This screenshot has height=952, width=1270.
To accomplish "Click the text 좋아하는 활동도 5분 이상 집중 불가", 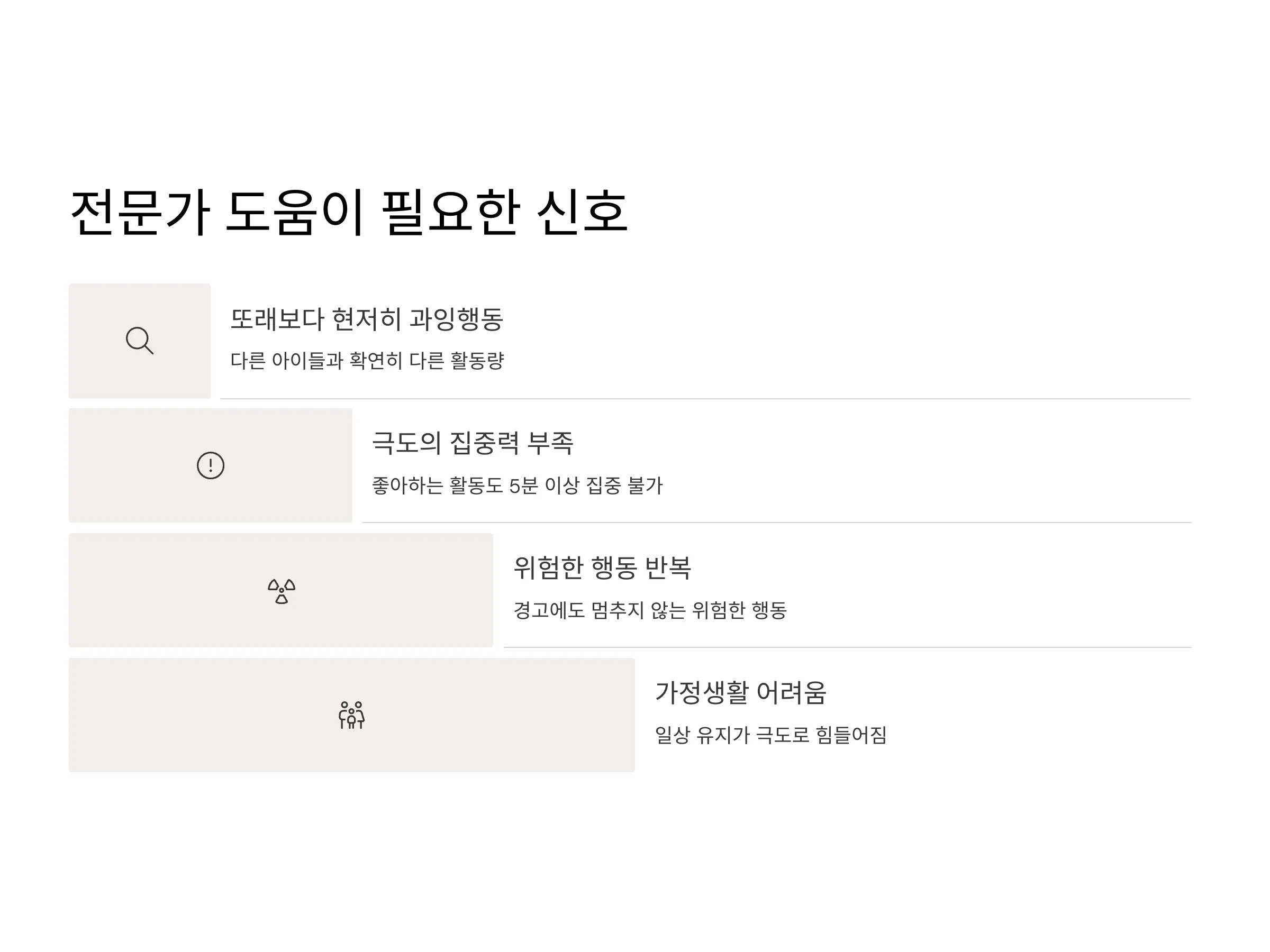I will click(x=518, y=486).
